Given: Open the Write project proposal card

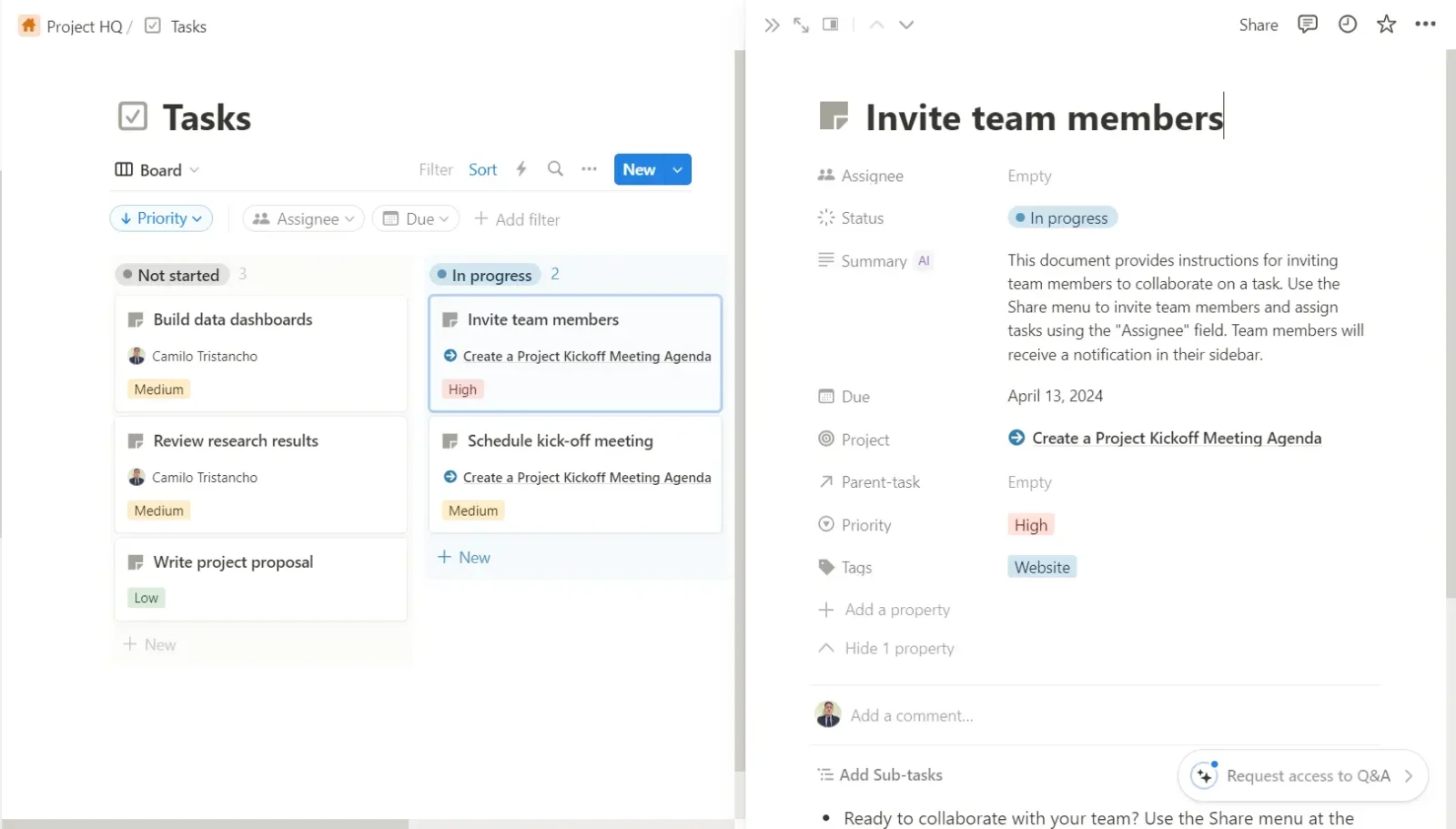Looking at the screenshot, I should pyautogui.click(x=261, y=580).
